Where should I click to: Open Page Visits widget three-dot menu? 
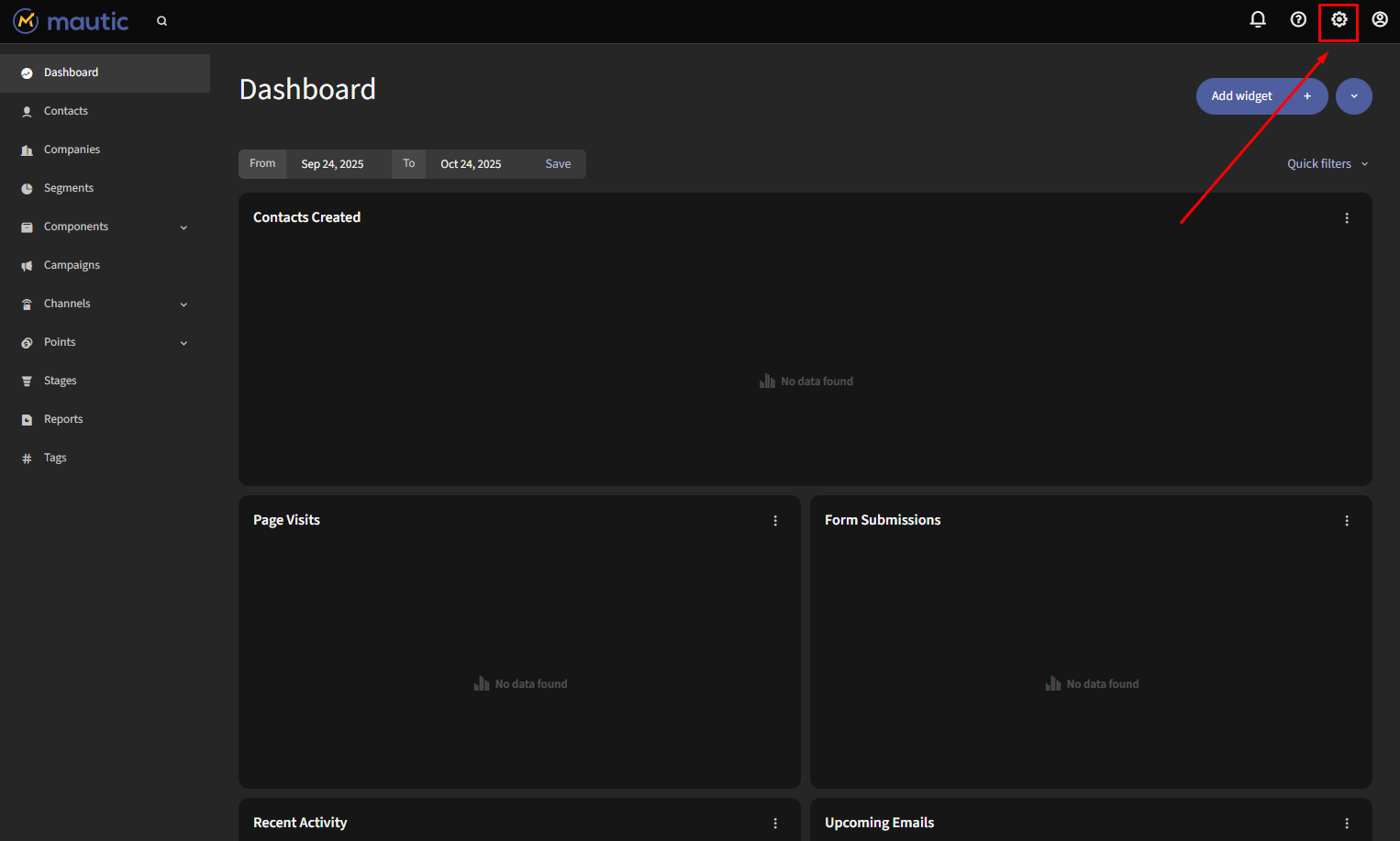(775, 521)
